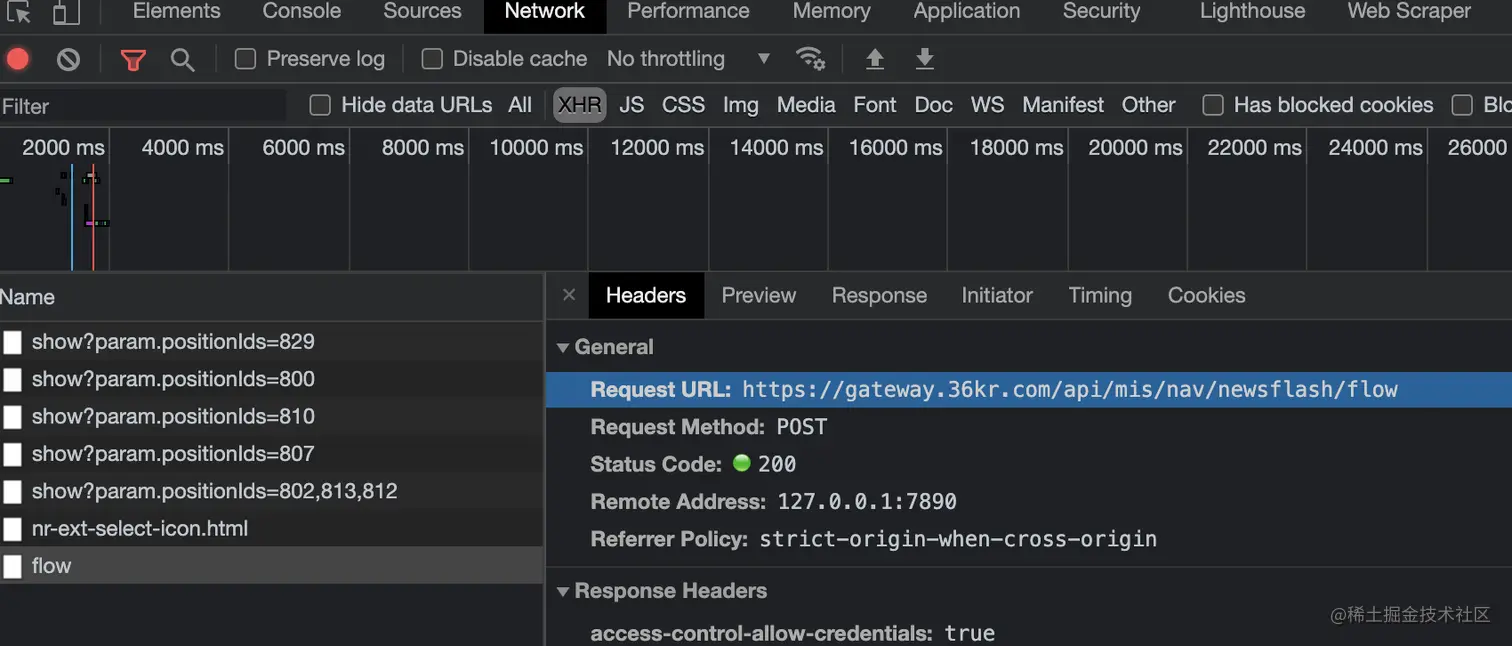Viewport: 1512px width, 646px height.
Task: Filter requests by XHR
Action: [x=580, y=105]
